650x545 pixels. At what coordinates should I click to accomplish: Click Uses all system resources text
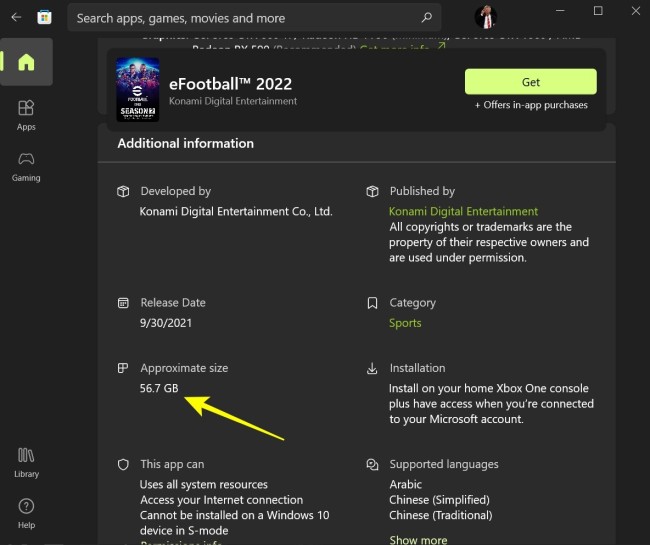click(x=204, y=484)
